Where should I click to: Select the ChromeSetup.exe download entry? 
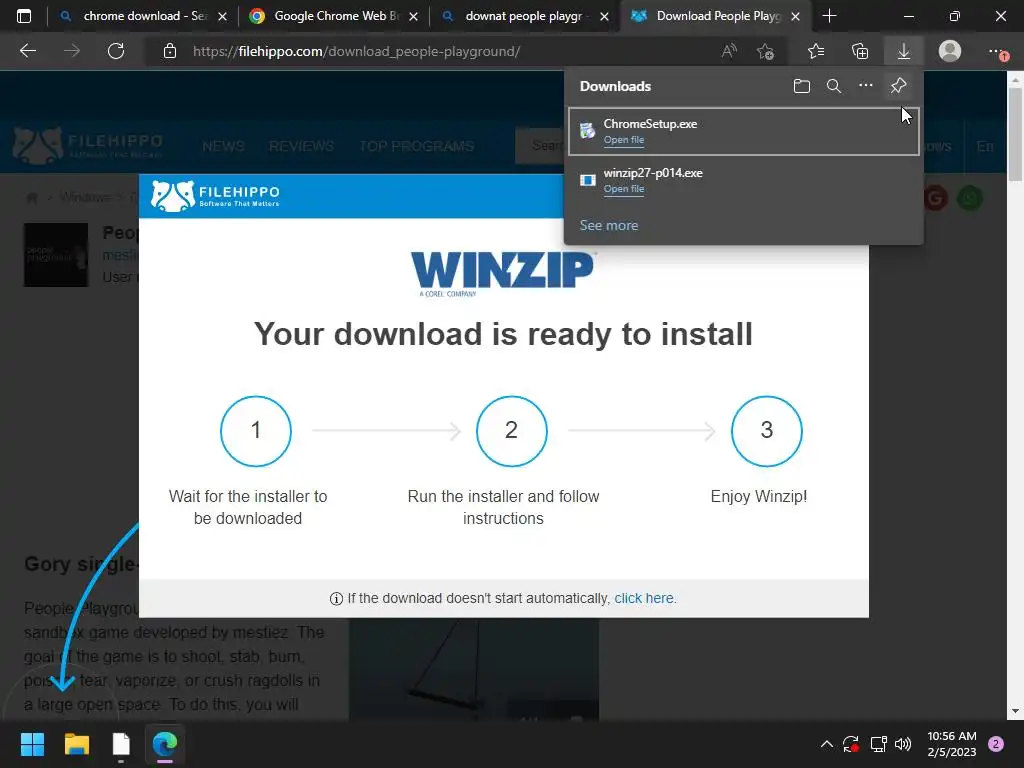[743, 131]
